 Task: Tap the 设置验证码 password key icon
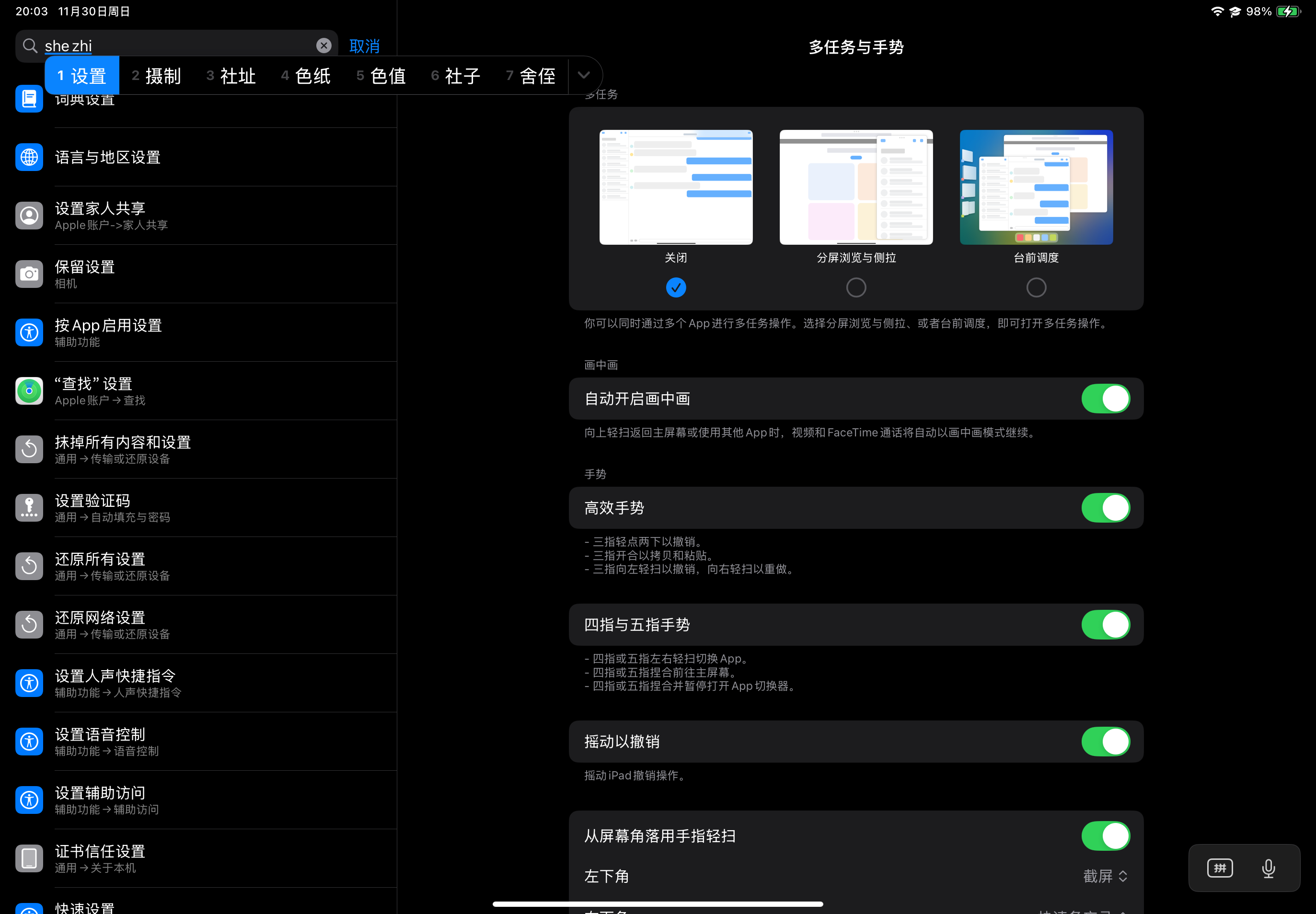29,508
